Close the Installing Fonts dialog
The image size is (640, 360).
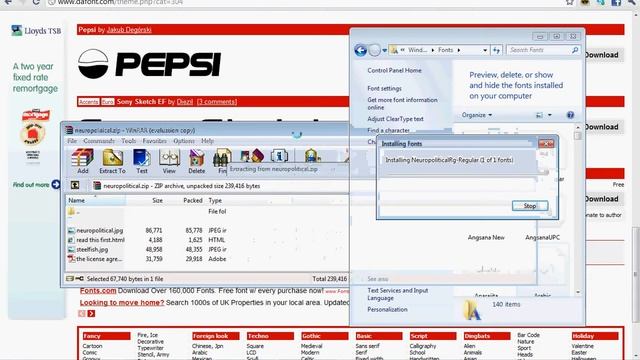click(x=546, y=144)
